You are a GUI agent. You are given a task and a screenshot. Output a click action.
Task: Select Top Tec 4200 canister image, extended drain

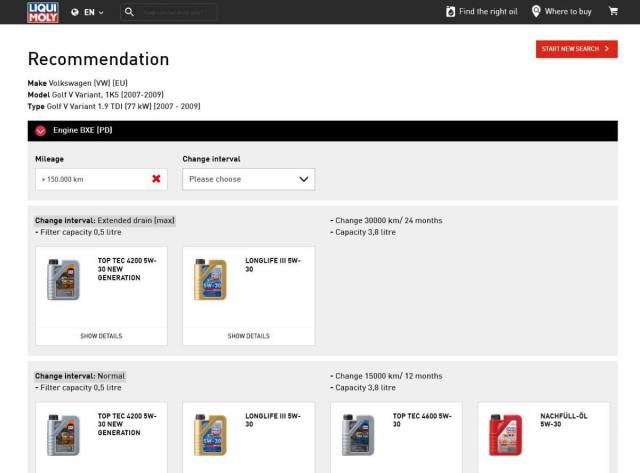(x=63, y=279)
